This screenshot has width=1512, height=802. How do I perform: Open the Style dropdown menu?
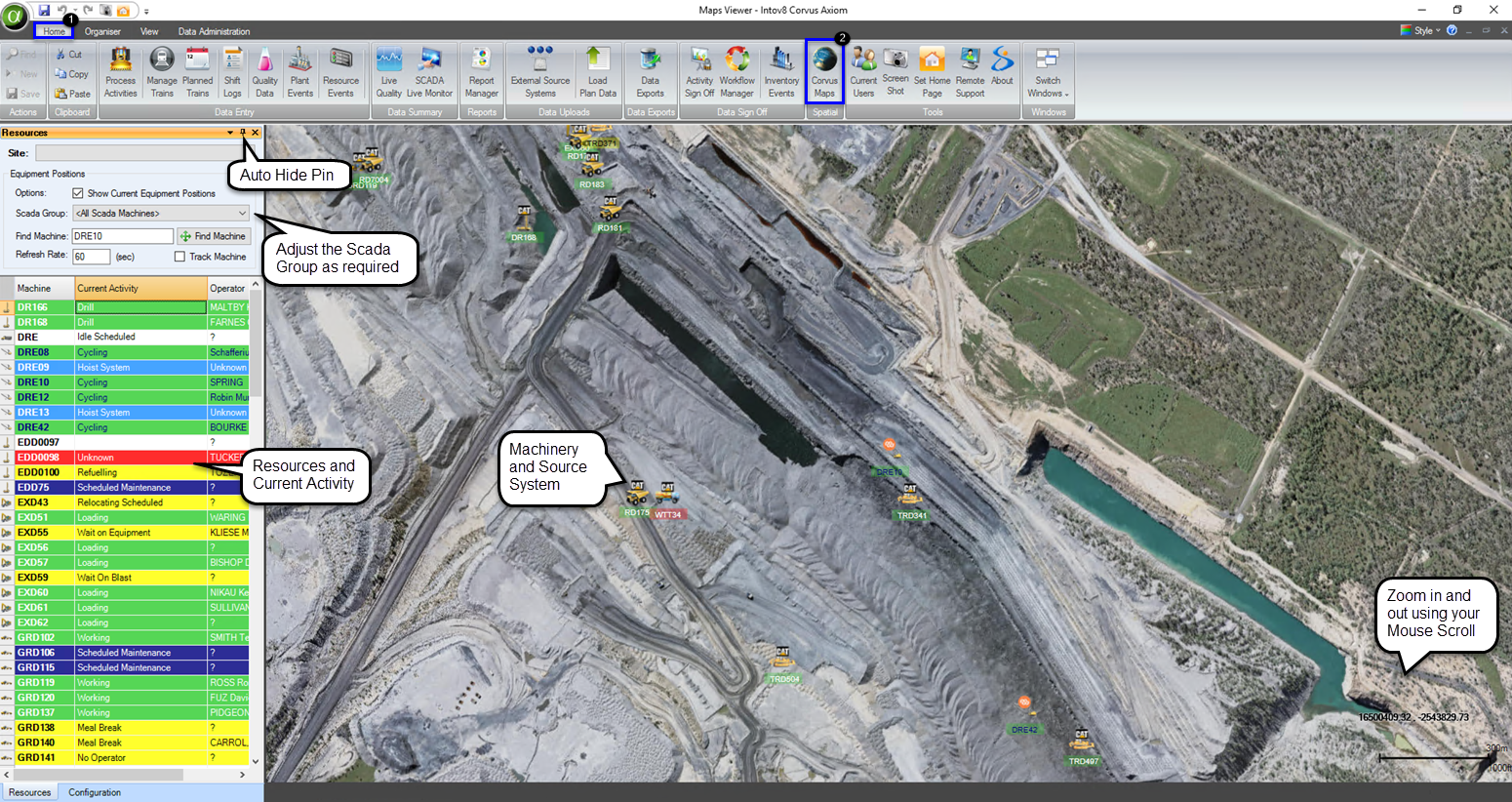(1421, 30)
